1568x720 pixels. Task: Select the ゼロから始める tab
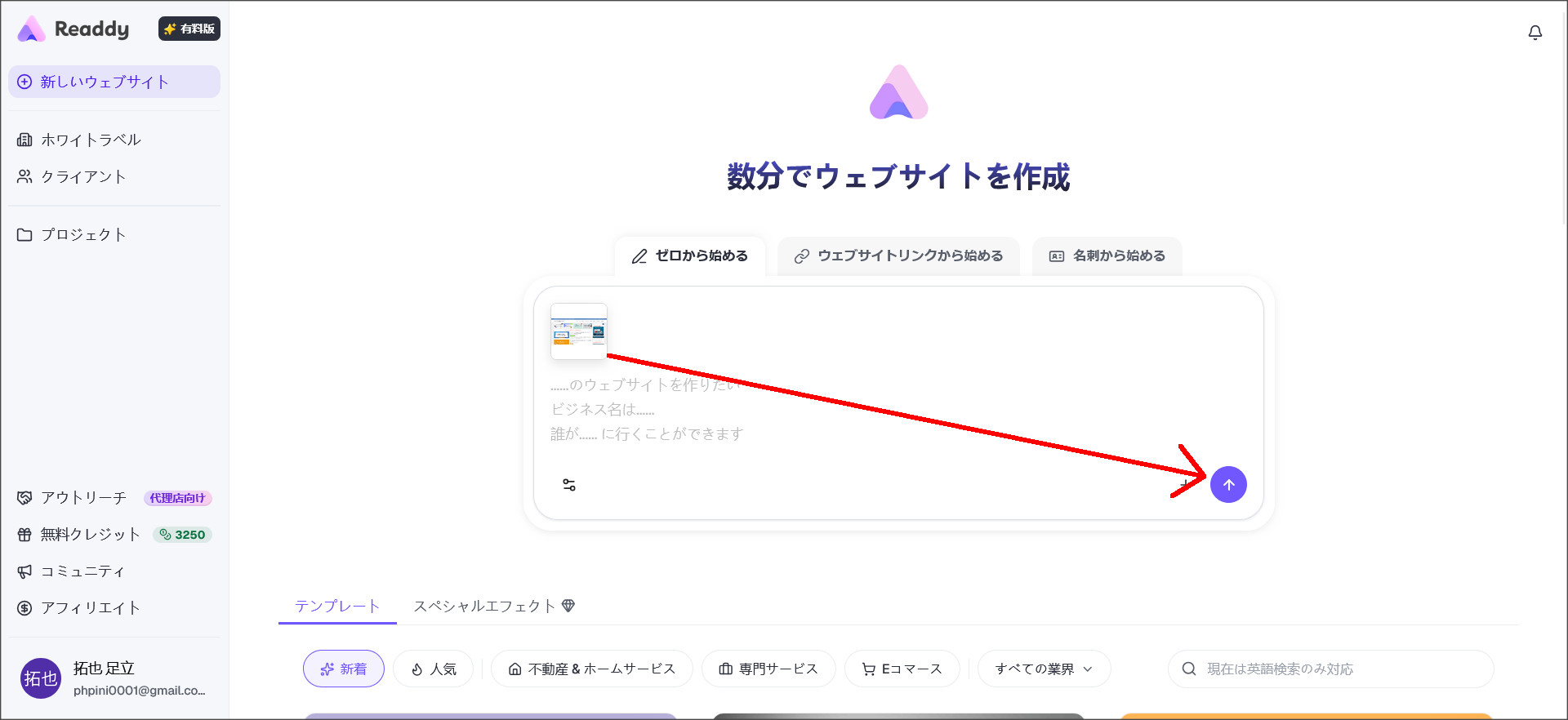[690, 256]
